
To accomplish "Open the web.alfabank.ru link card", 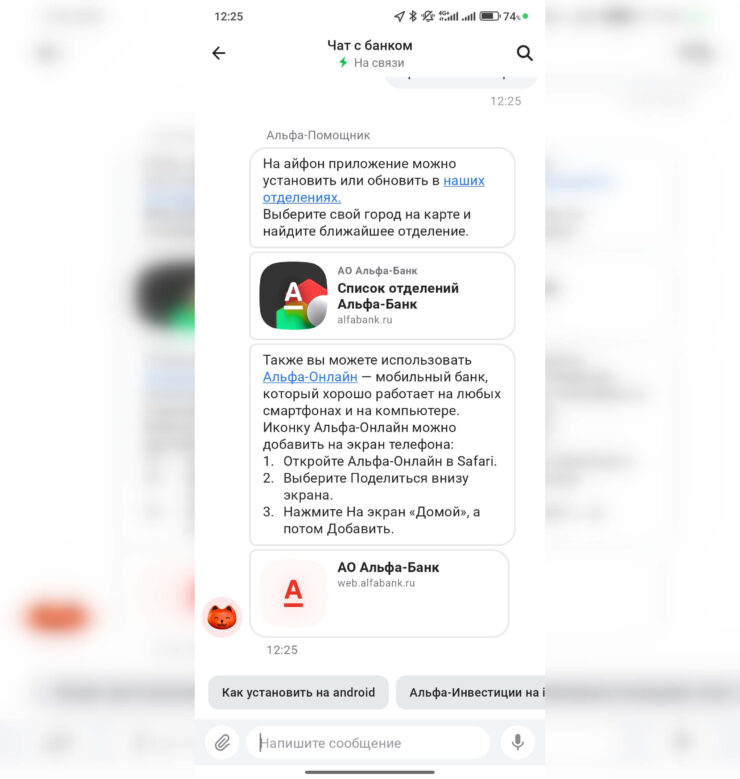I will pyautogui.click(x=379, y=593).
